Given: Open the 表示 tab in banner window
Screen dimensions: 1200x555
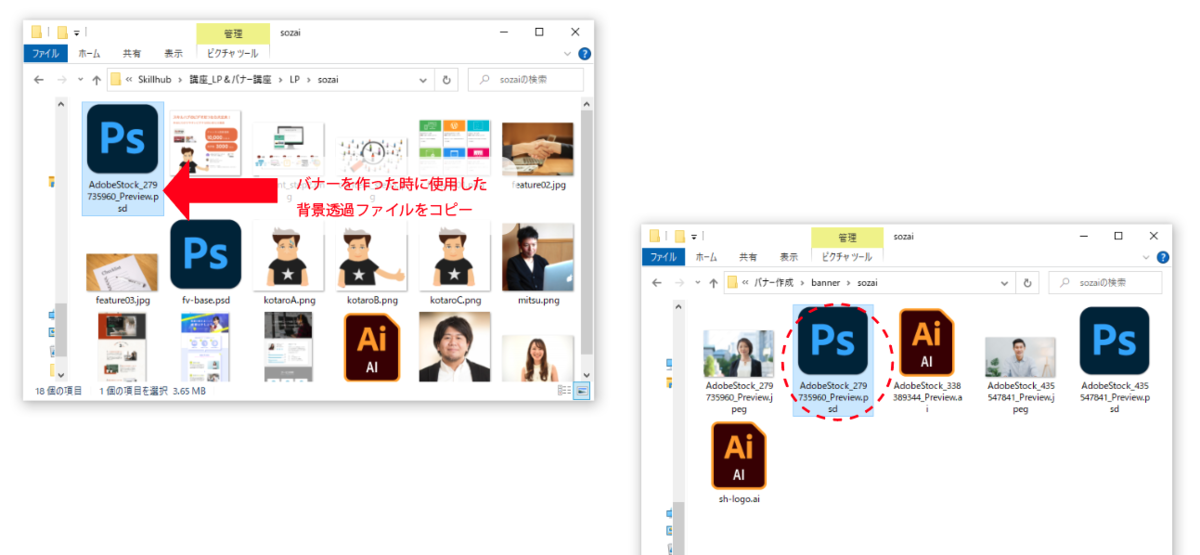Looking at the screenshot, I should (x=790, y=257).
